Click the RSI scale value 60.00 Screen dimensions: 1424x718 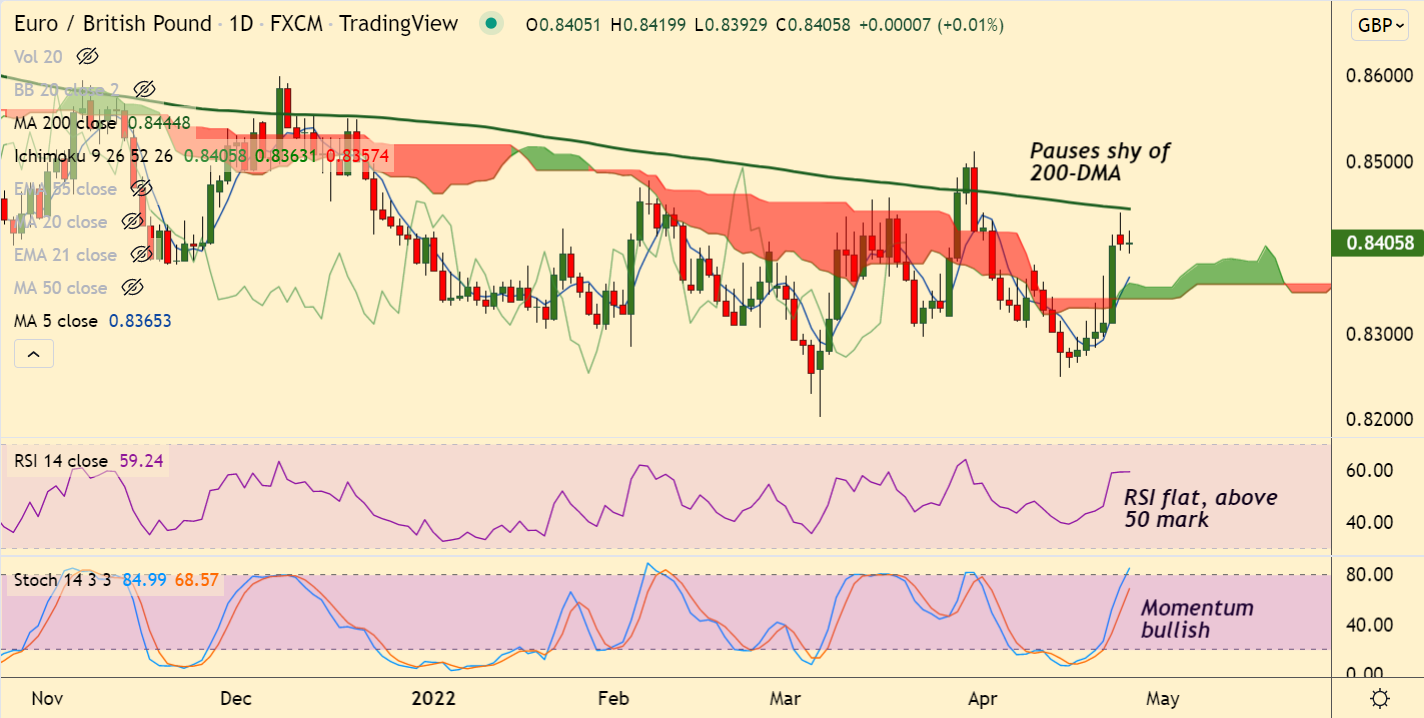[1370, 470]
